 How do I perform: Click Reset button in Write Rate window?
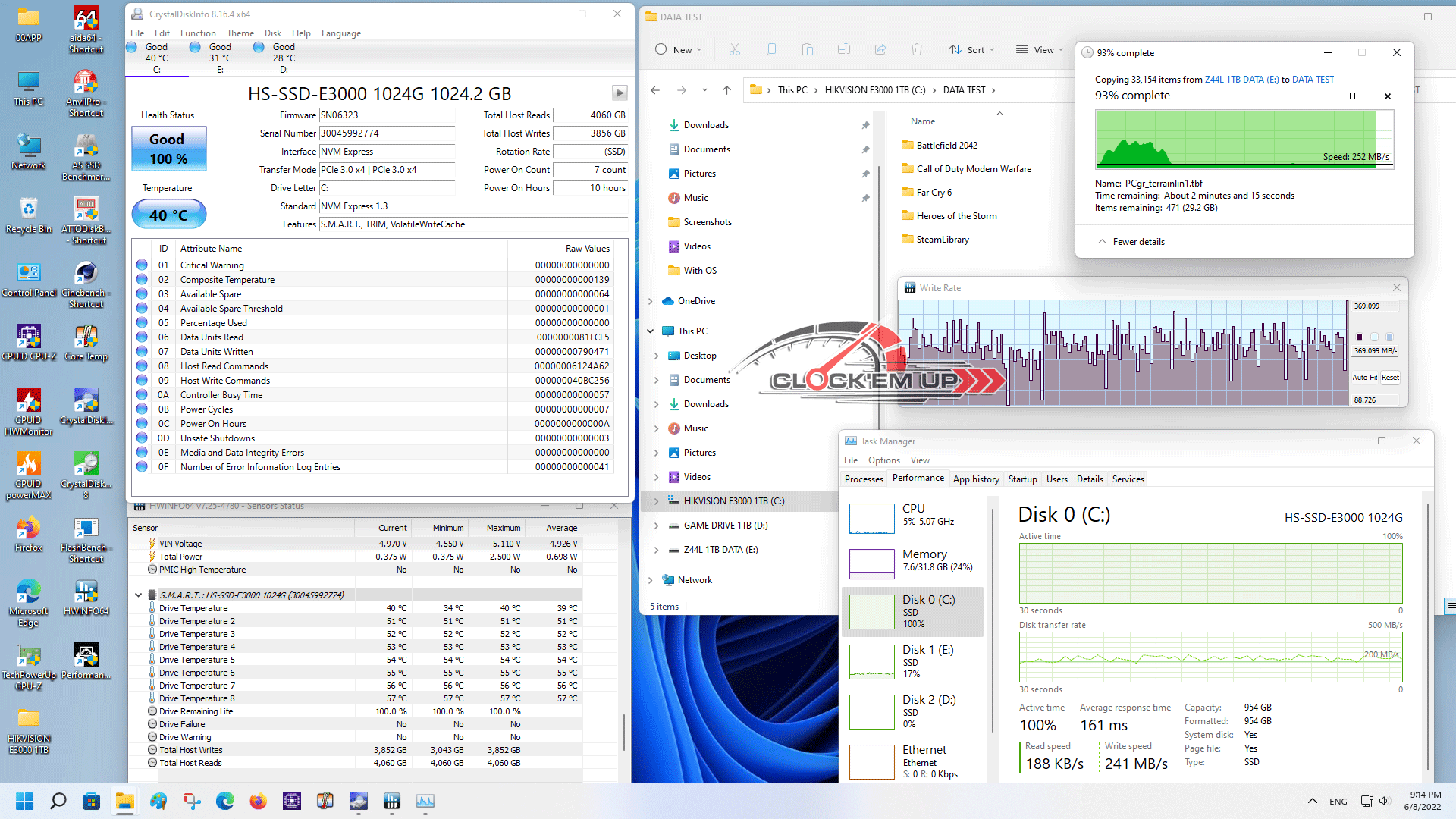[1390, 378]
